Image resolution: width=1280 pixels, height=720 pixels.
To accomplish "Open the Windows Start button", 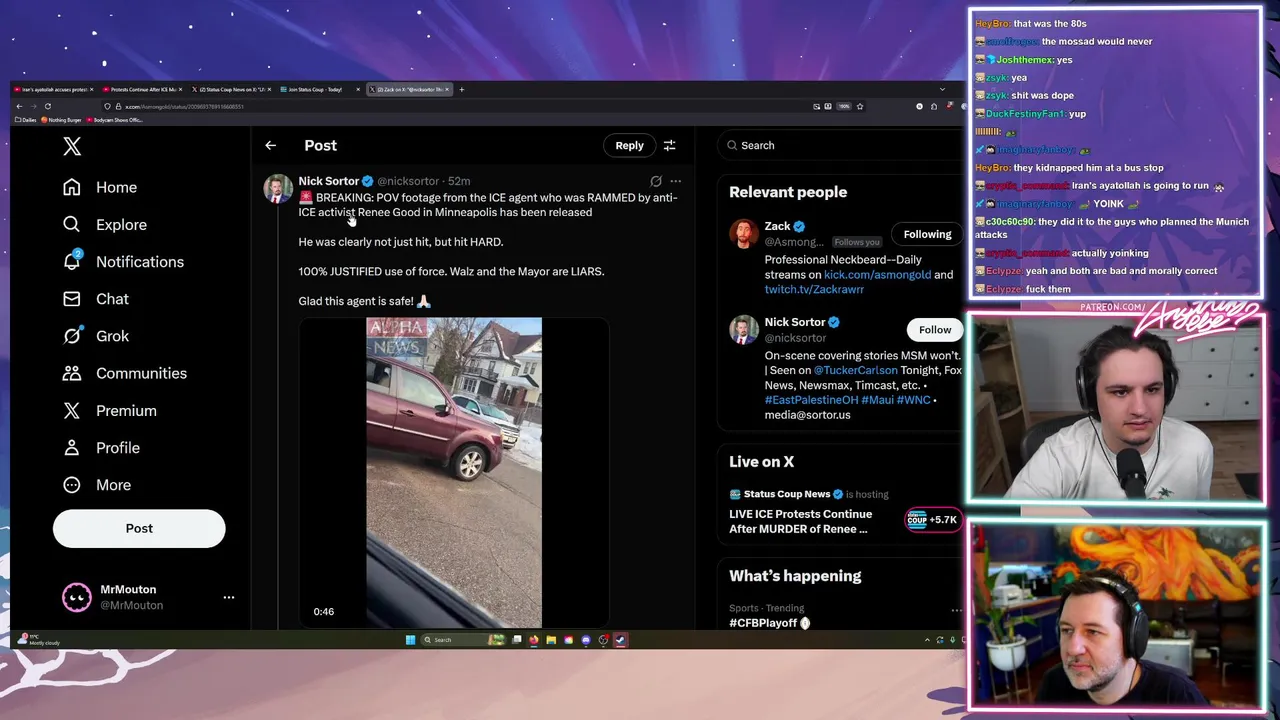I will click(x=410, y=640).
